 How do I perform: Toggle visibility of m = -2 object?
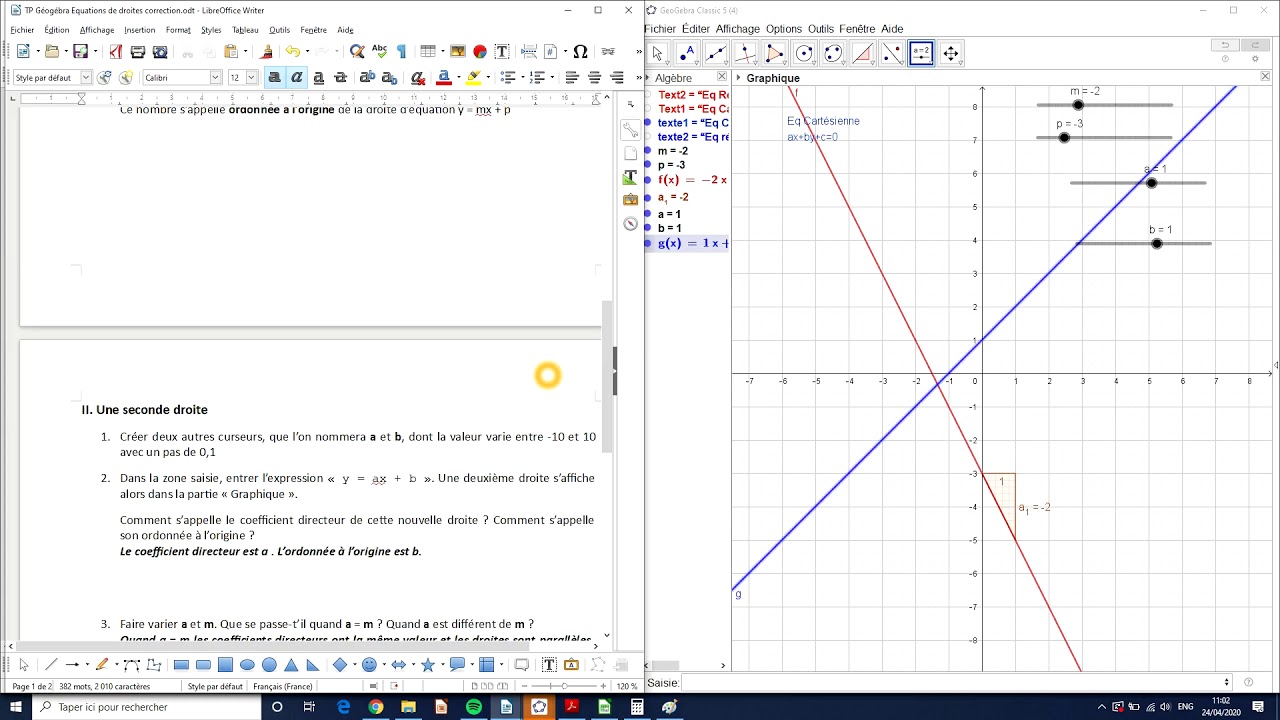649,151
